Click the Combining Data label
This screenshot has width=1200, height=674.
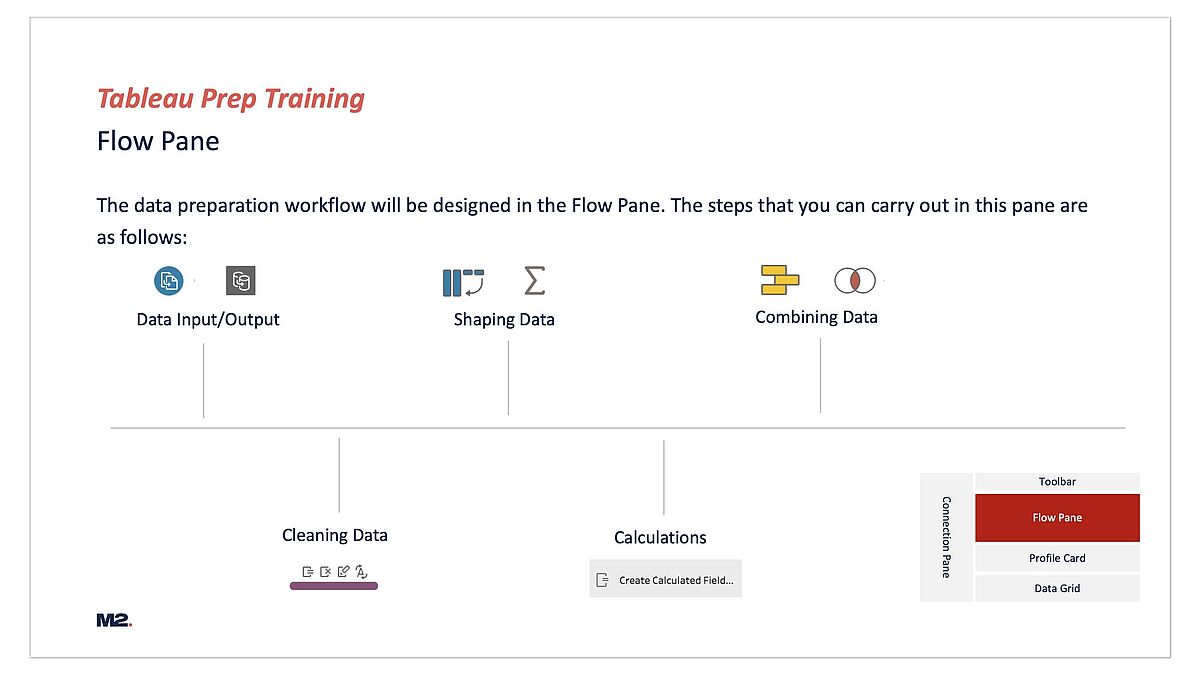[x=816, y=317]
